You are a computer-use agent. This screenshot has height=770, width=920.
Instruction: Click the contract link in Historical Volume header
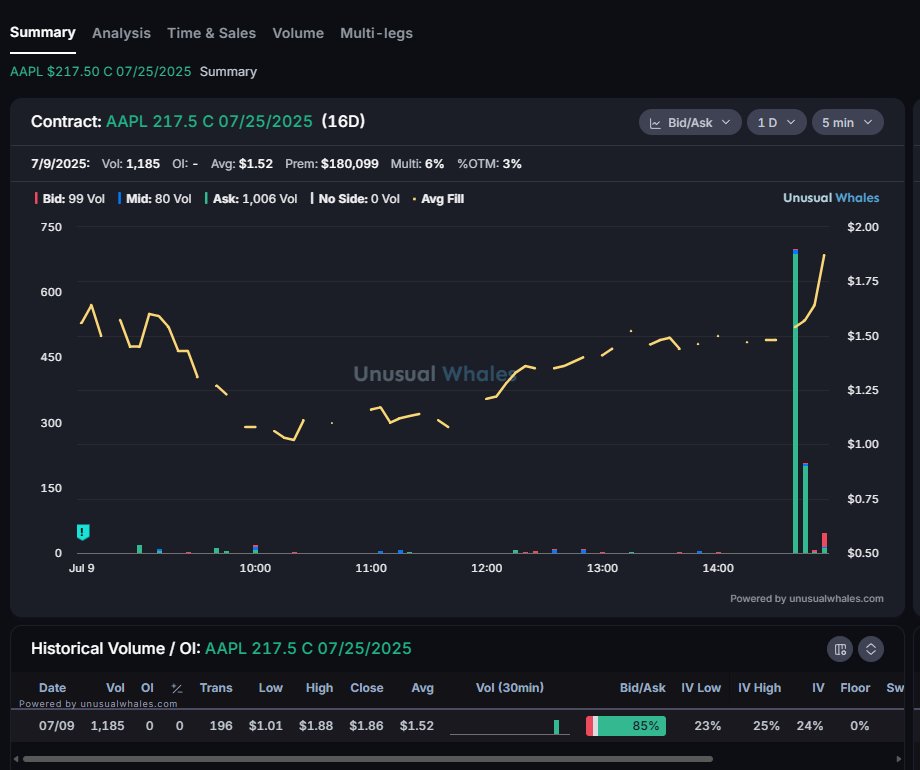[x=308, y=649]
